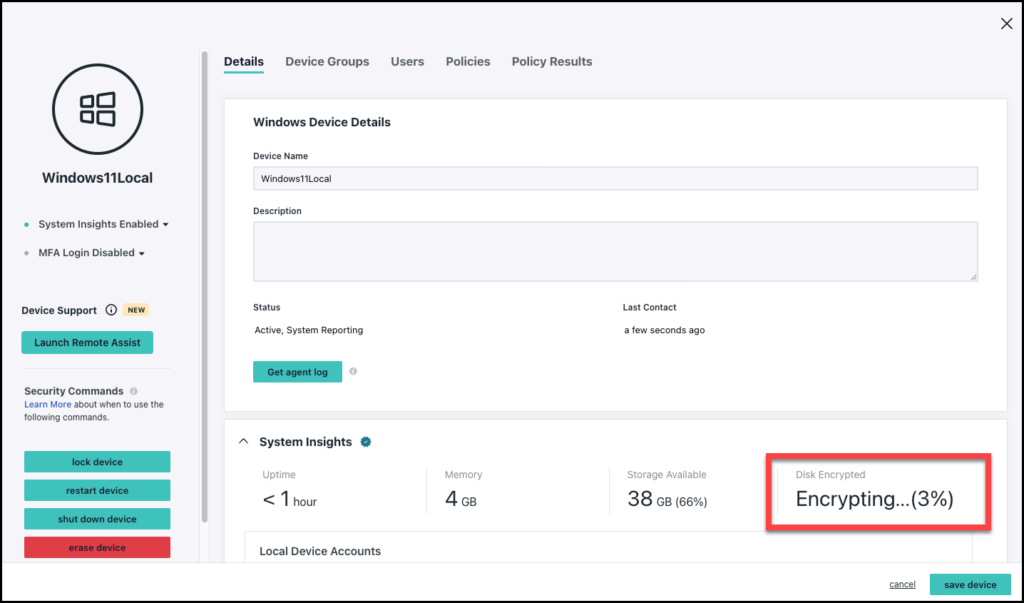Click the Device Support info icon
The height and width of the screenshot is (603, 1024).
[x=111, y=310]
